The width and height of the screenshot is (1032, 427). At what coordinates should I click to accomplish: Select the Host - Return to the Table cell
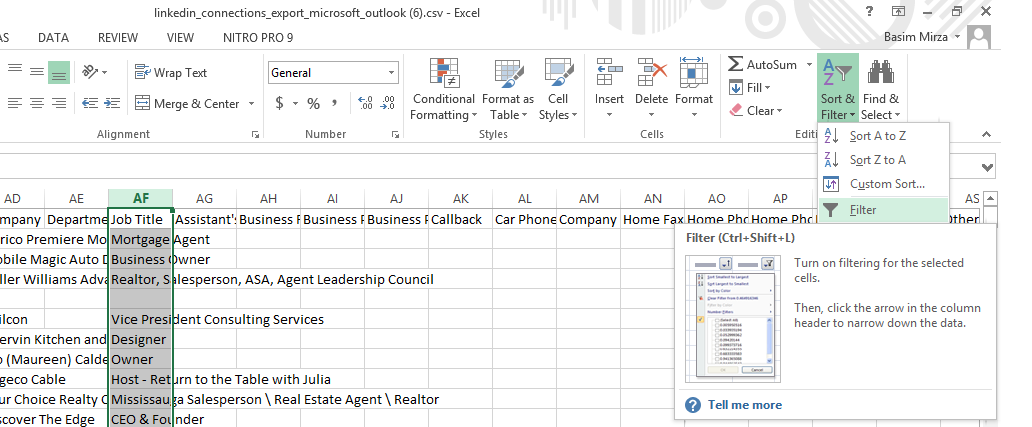point(141,380)
